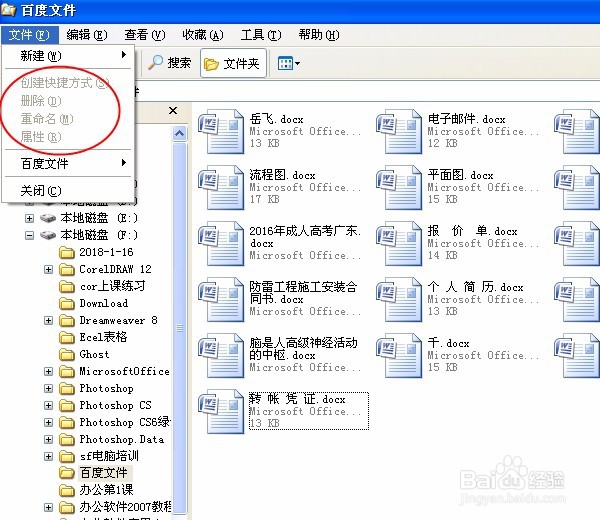Screen dimensions: 600x520
Task: Select the 流程图.docx Word file icon
Action: coord(221,187)
